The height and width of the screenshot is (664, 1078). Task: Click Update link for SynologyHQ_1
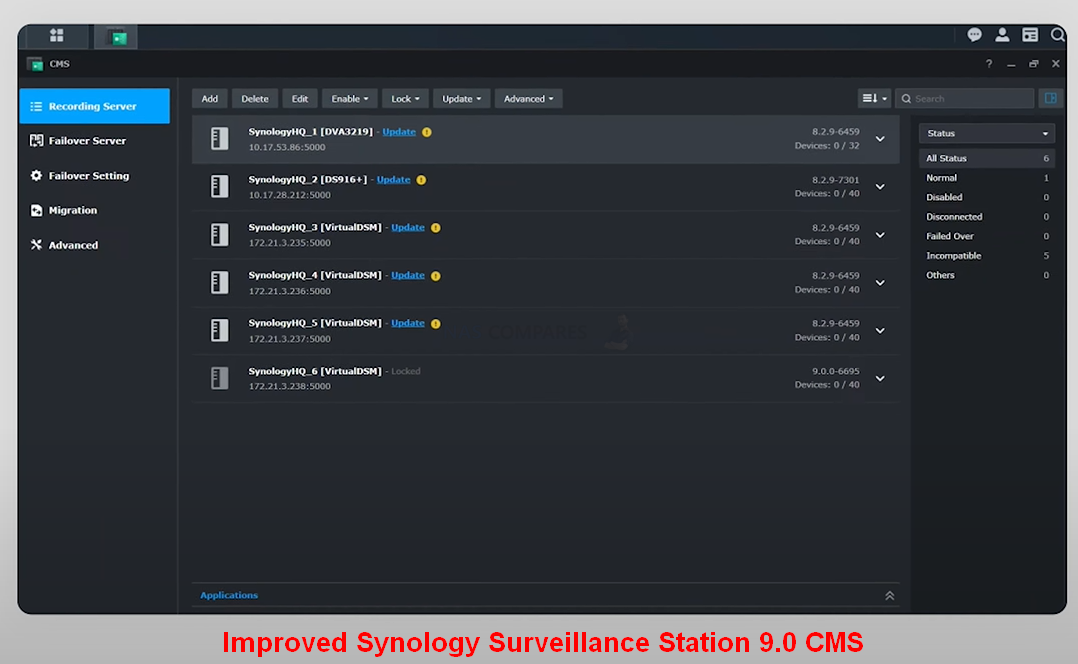[x=399, y=131]
